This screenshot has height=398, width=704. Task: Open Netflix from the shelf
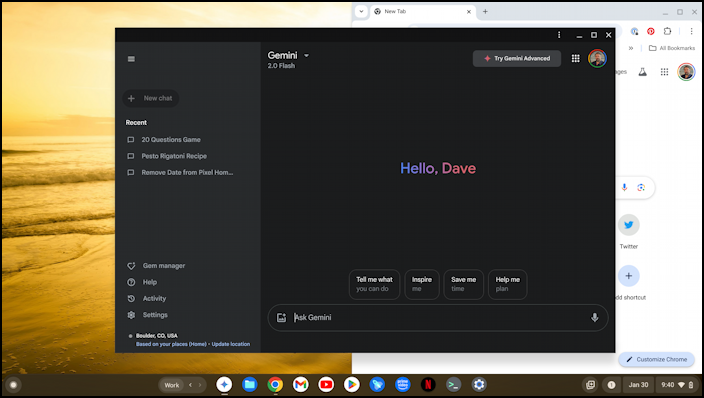[428, 385]
